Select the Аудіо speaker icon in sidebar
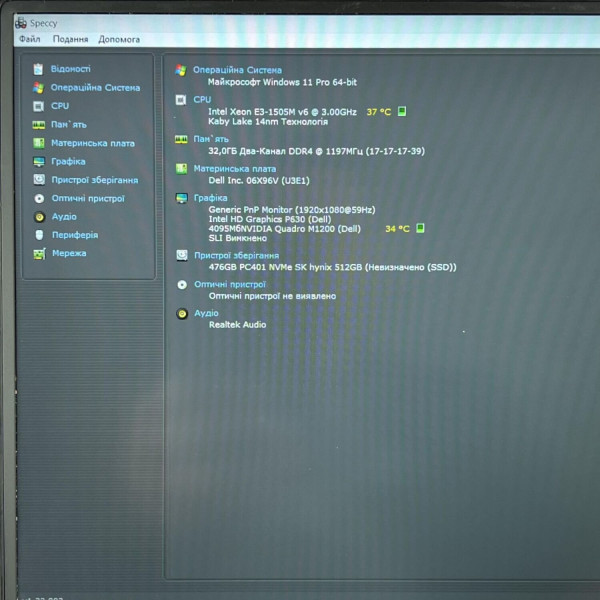 (39, 217)
